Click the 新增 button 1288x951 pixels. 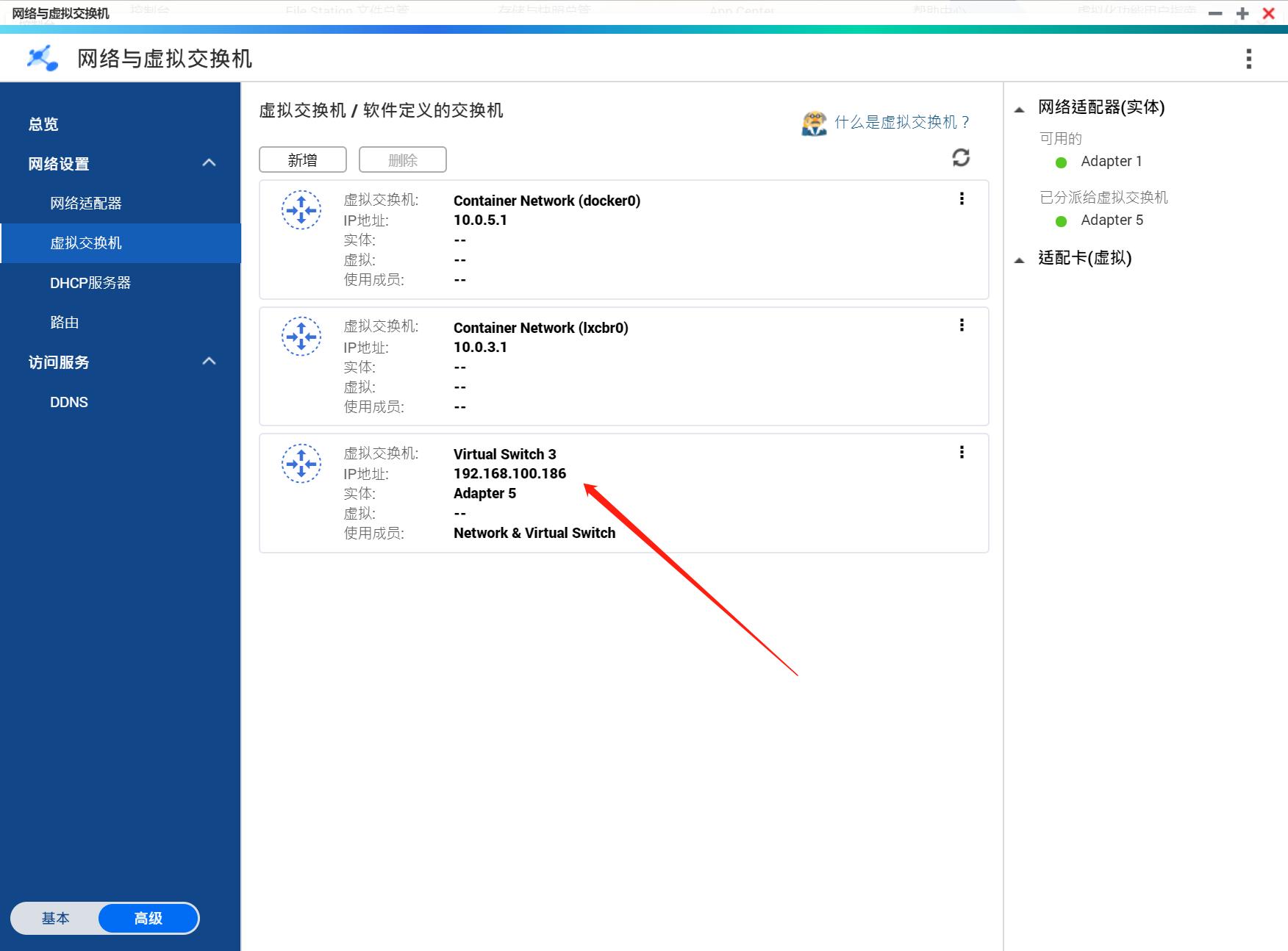click(302, 159)
